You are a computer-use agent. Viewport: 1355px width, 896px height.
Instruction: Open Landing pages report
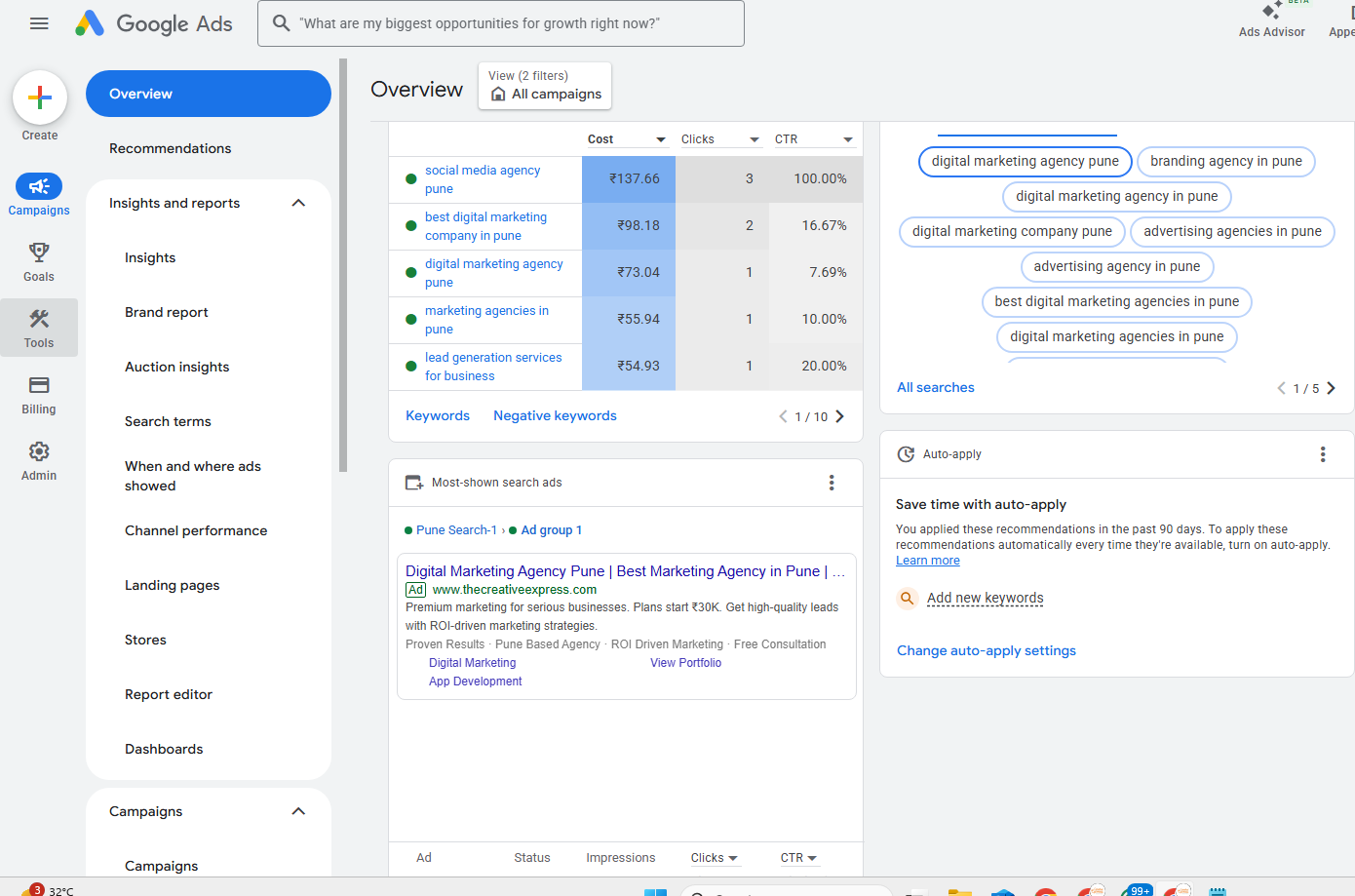click(173, 585)
